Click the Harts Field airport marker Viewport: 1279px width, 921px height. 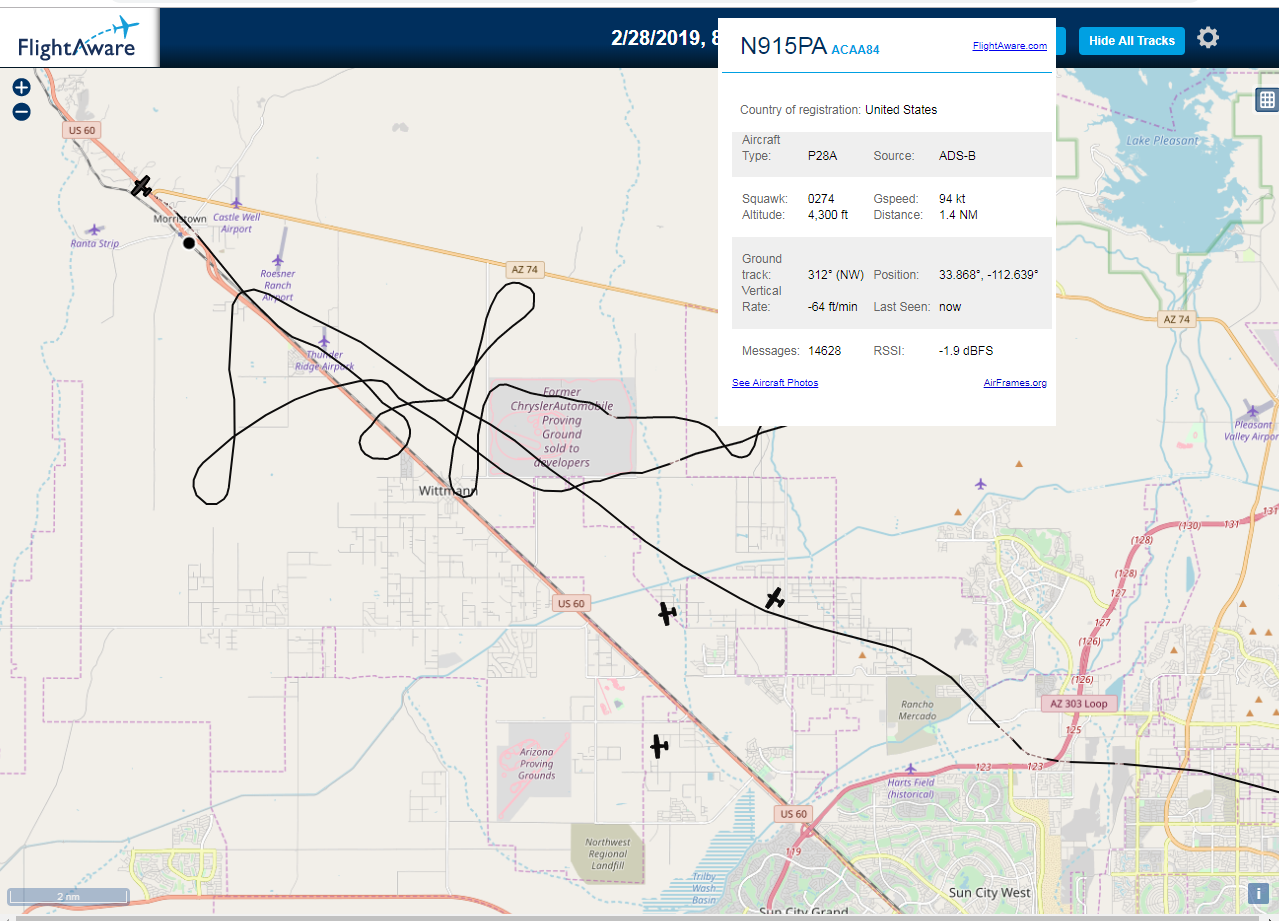910,768
